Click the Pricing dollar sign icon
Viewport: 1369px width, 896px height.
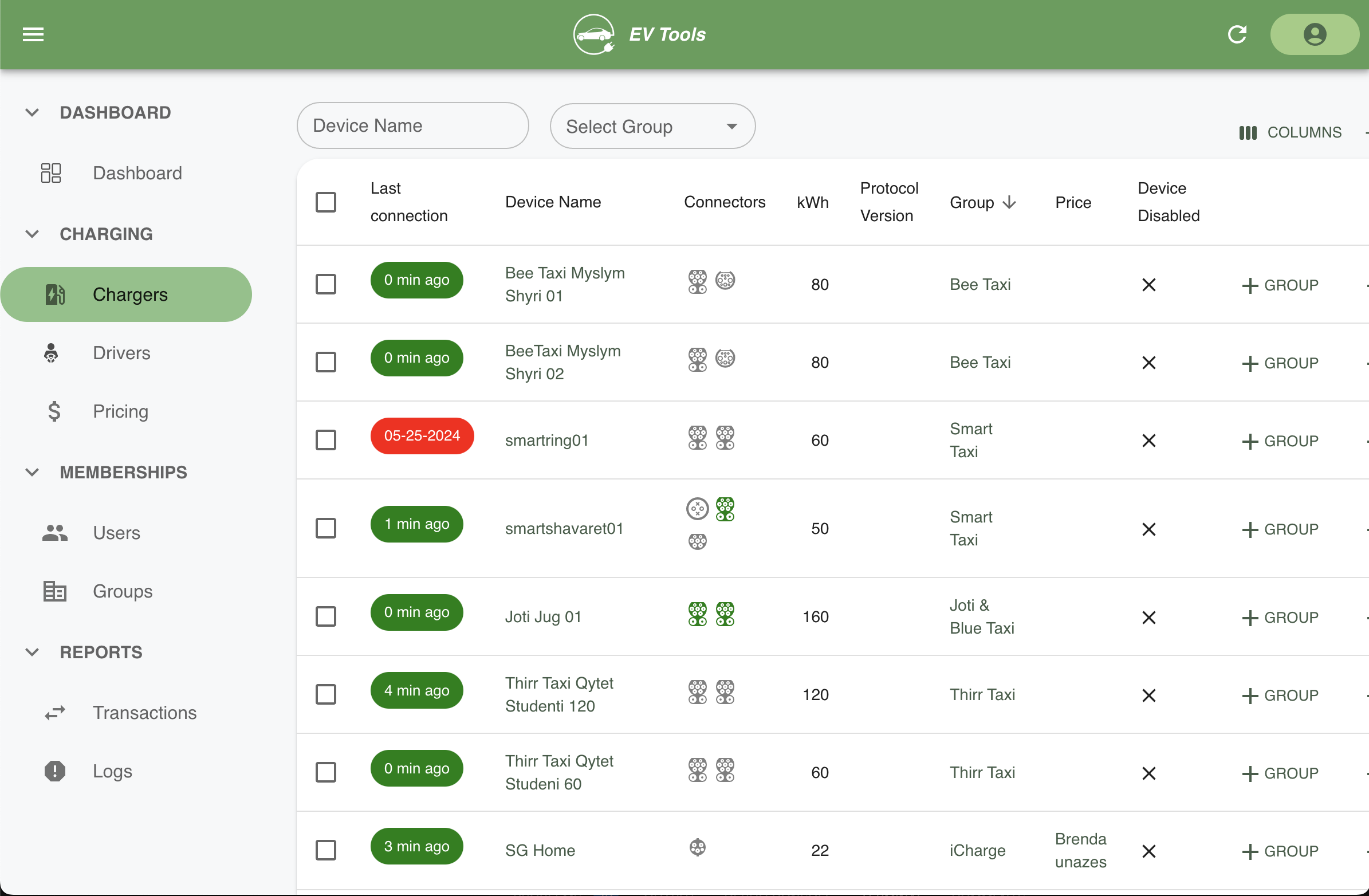tap(53, 411)
